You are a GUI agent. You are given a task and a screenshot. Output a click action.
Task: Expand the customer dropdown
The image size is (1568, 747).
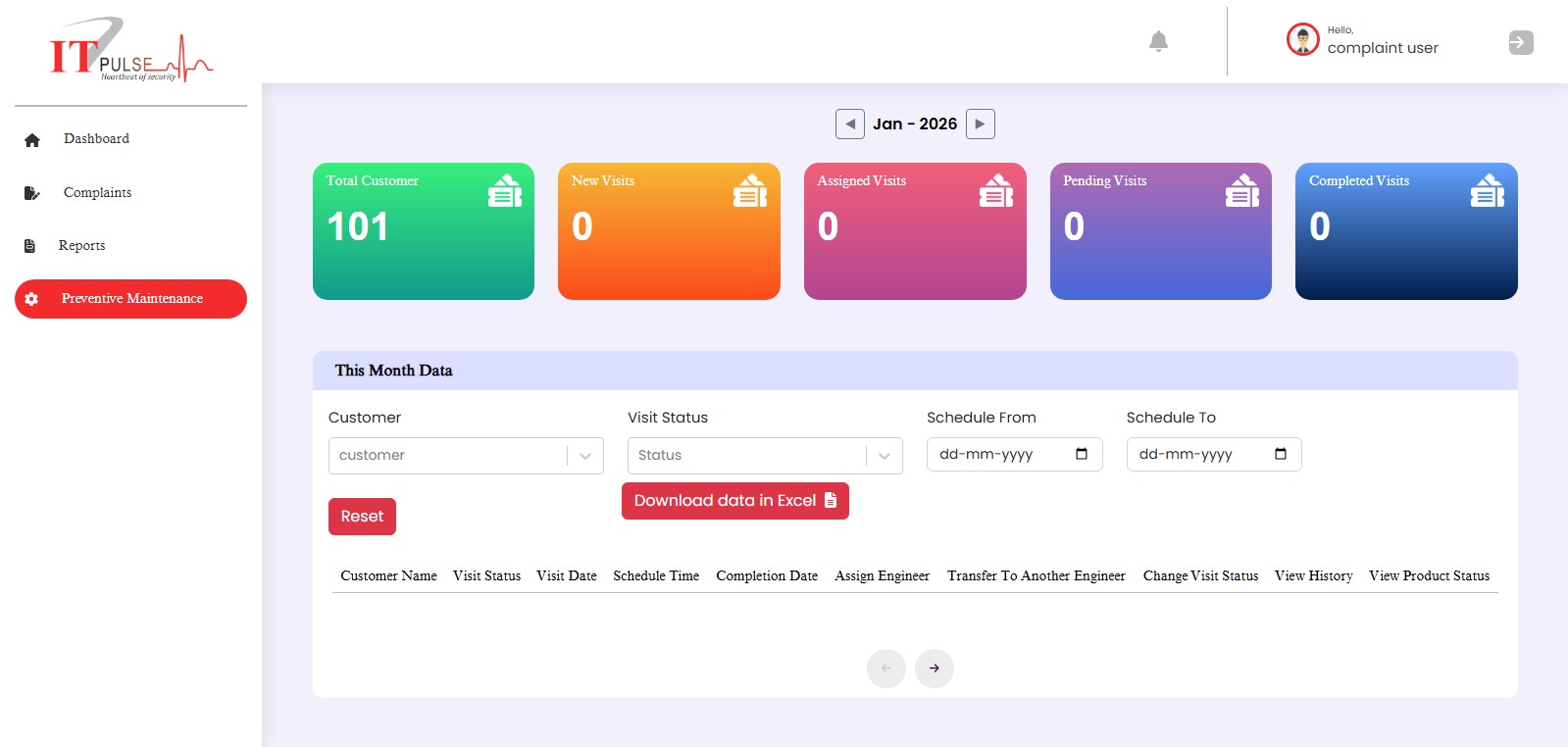coord(585,456)
